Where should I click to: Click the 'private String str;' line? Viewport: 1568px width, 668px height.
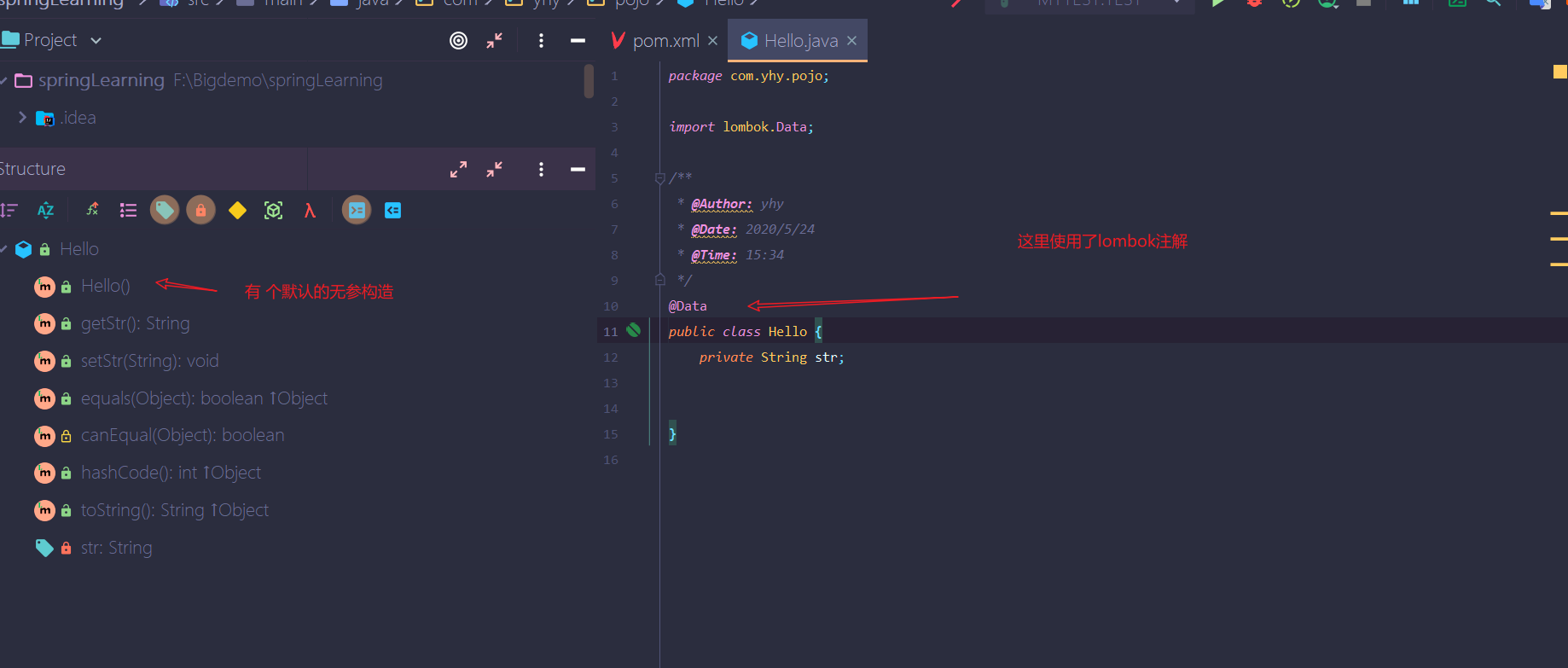point(772,357)
